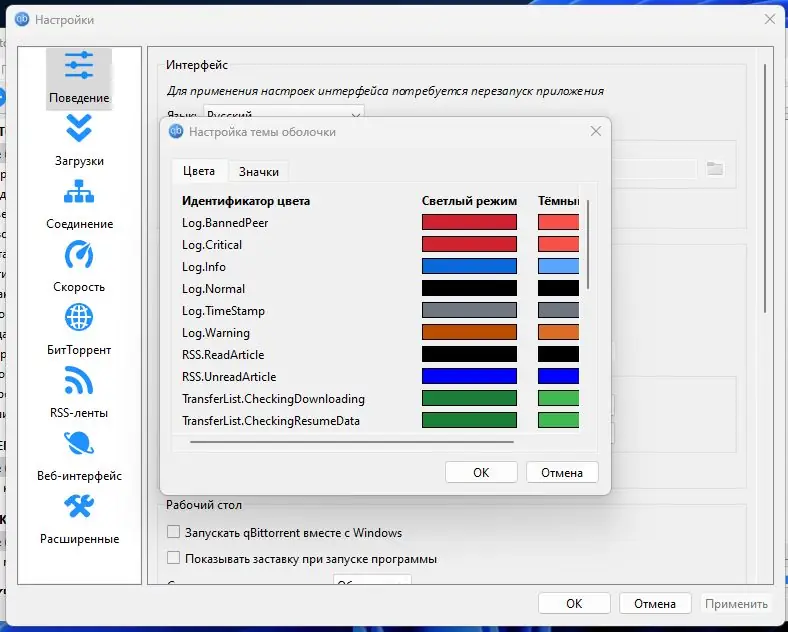Viewport: 788px width, 632px height.
Task: Pick Log.BannedPeer dark mode color
Action: click(558, 222)
